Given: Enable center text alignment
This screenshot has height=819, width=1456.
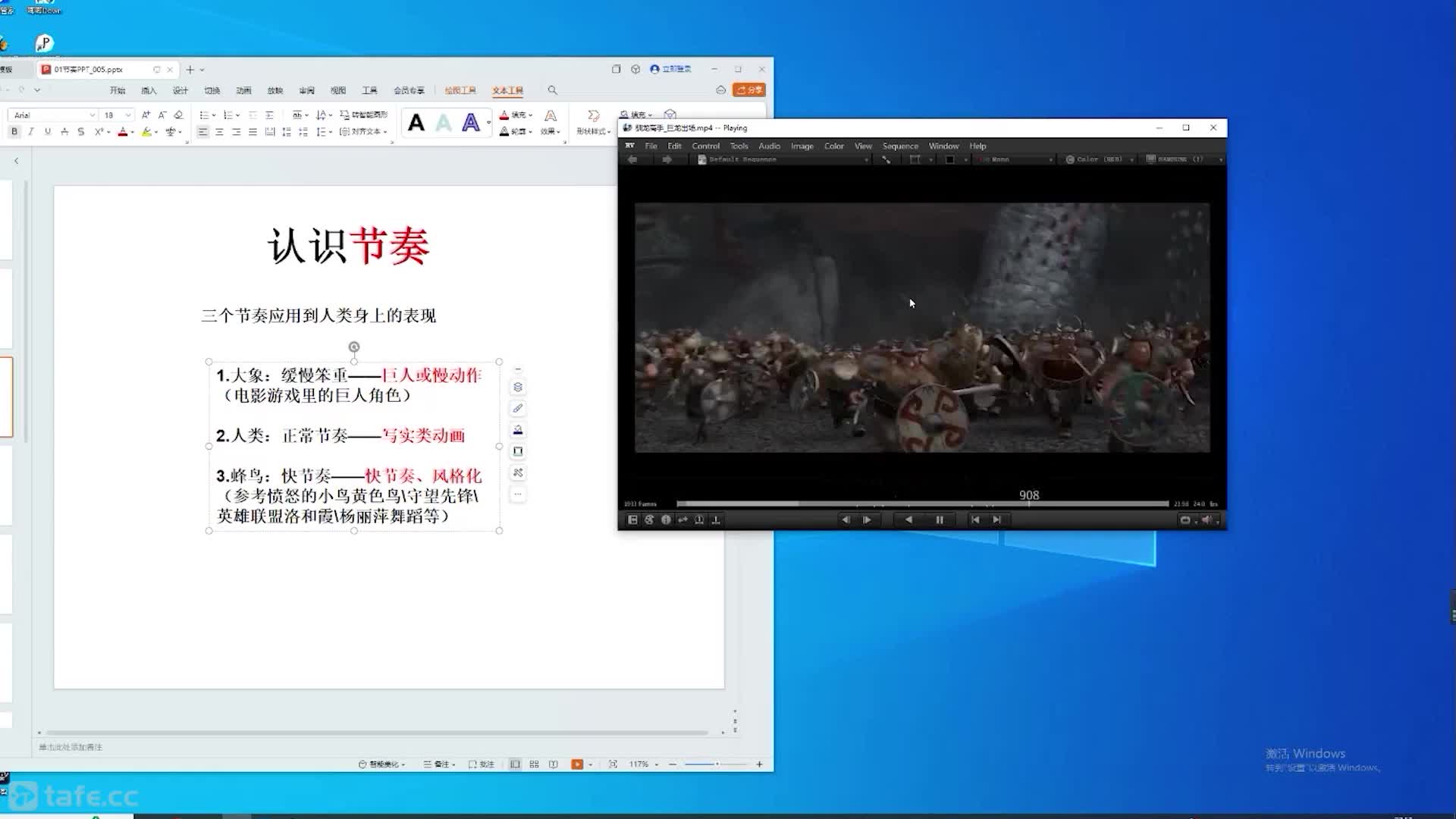Looking at the screenshot, I should (219, 132).
